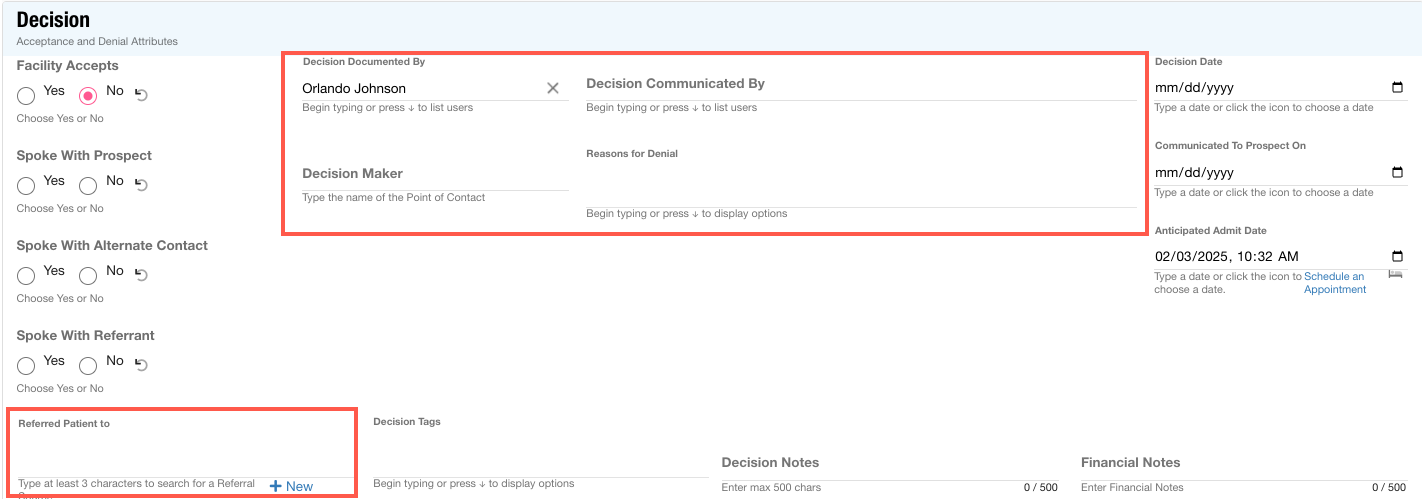
Task: Reset the Facility Accepts selection
Action: (141, 95)
